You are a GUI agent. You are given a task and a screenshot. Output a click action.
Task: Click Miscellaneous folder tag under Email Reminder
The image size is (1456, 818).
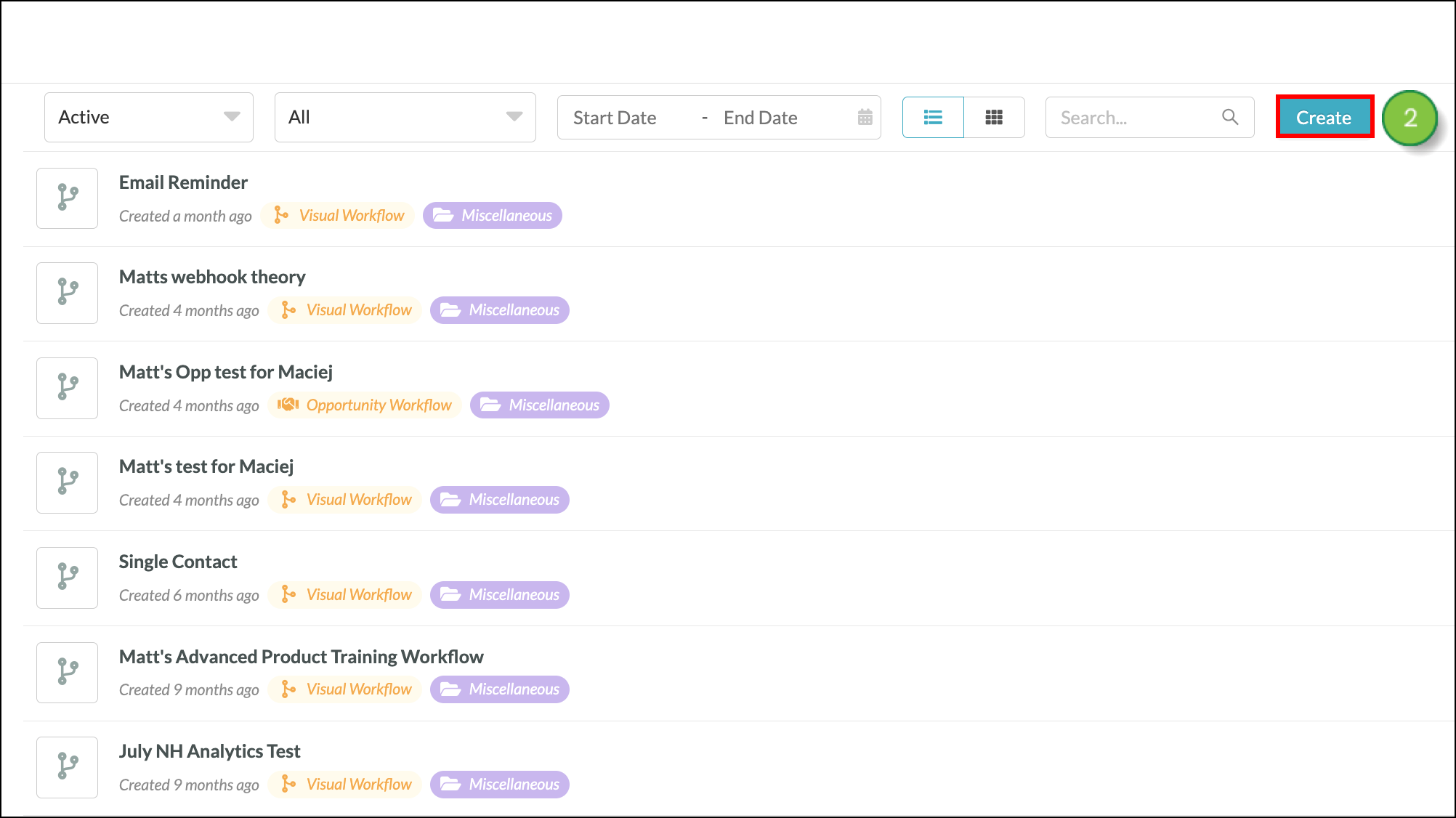point(493,216)
